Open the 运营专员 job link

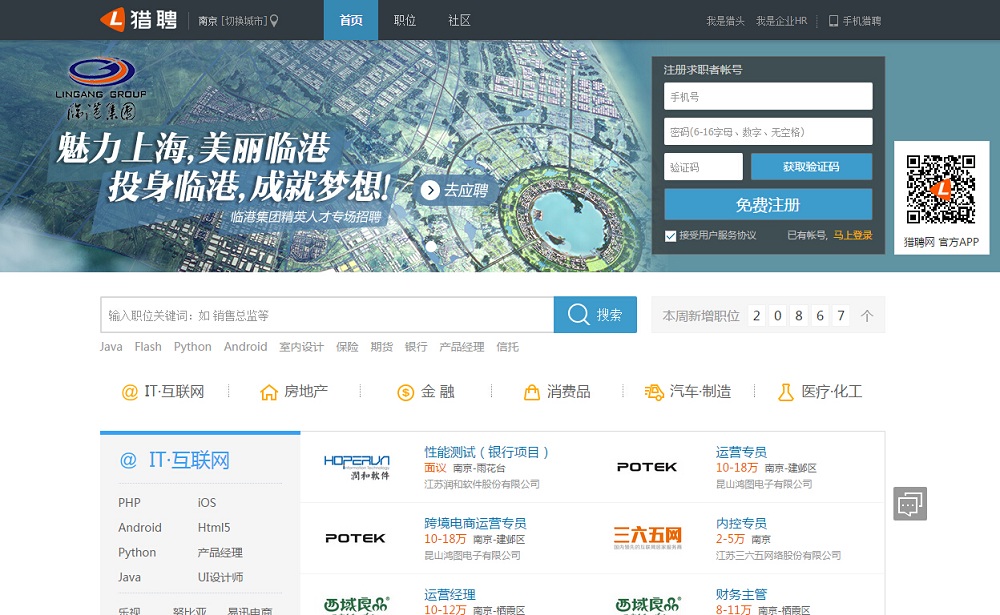pos(741,452)
